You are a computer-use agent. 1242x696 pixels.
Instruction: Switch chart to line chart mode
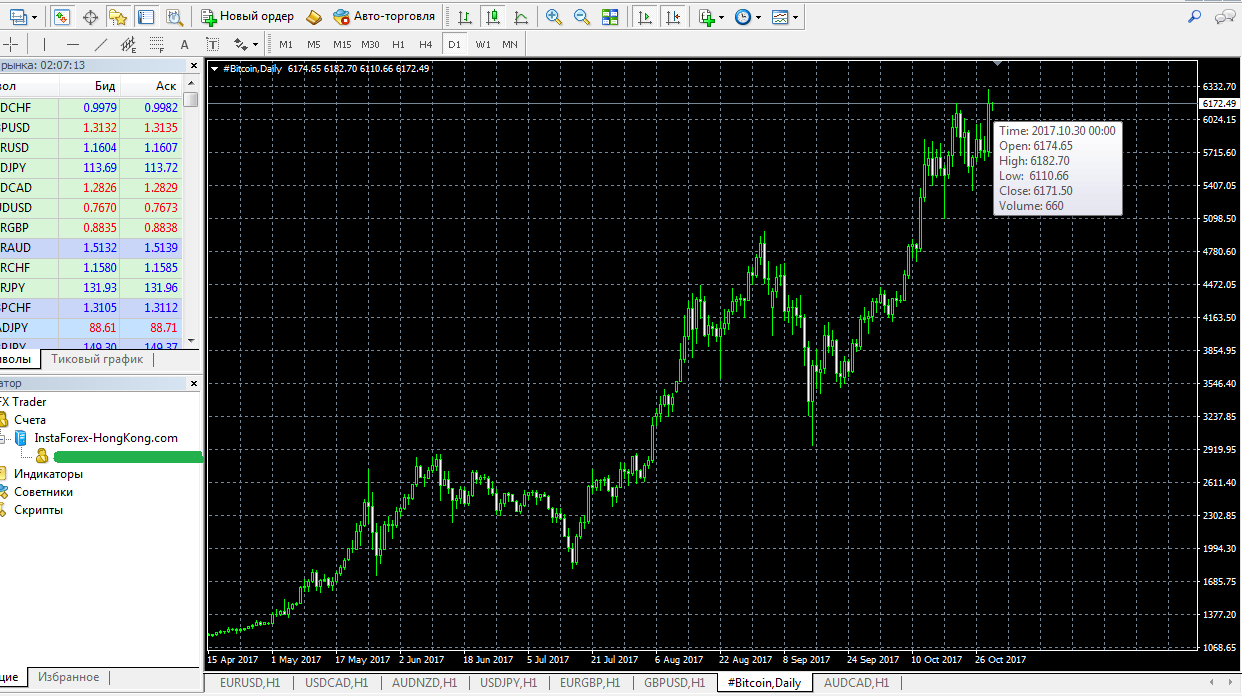[x=521, y=17]
